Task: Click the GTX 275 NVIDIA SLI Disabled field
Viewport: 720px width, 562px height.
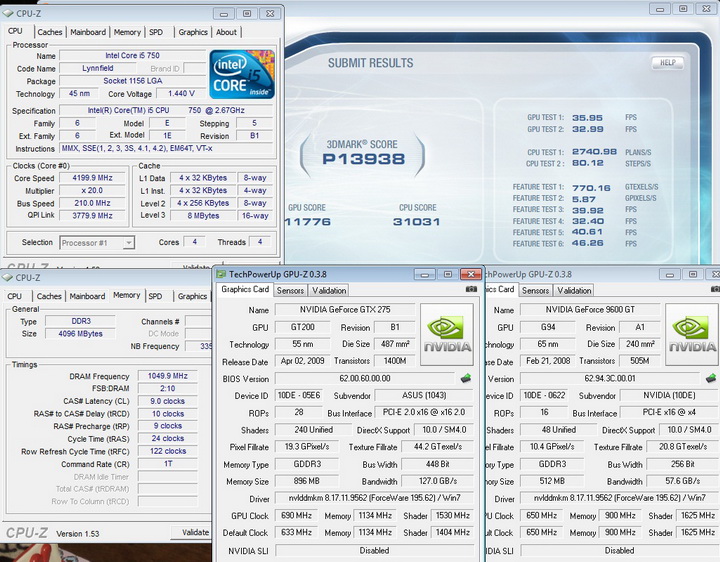Action: pyautogui.click(x=374, y=550)
